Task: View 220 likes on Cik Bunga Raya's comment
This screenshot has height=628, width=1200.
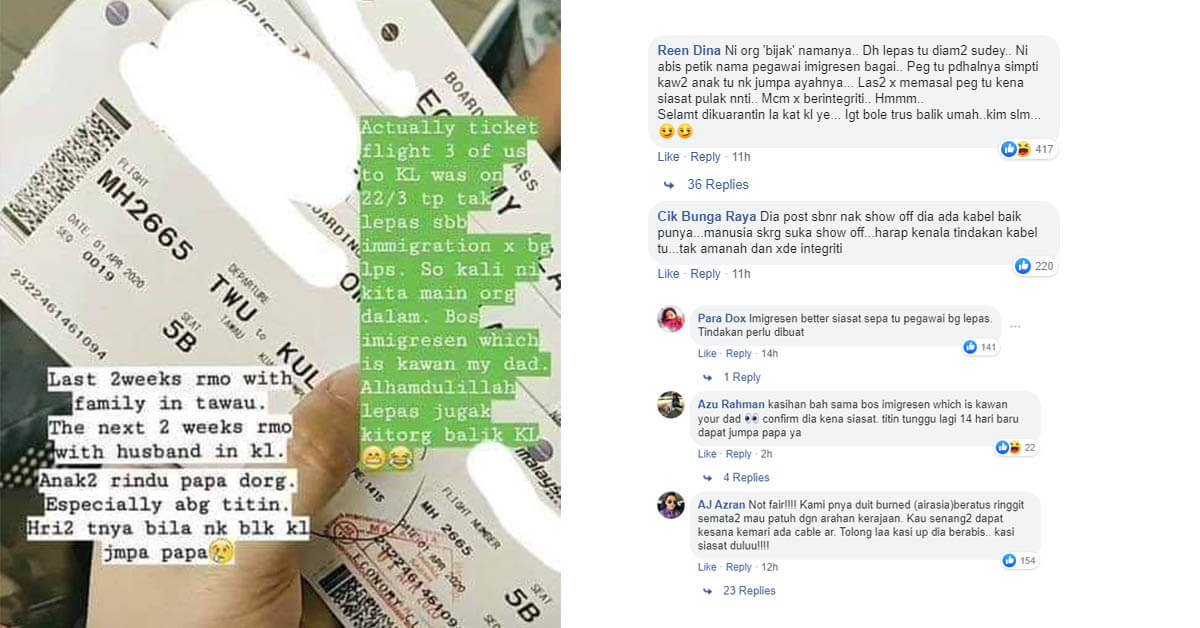Action: [1035, 266]
